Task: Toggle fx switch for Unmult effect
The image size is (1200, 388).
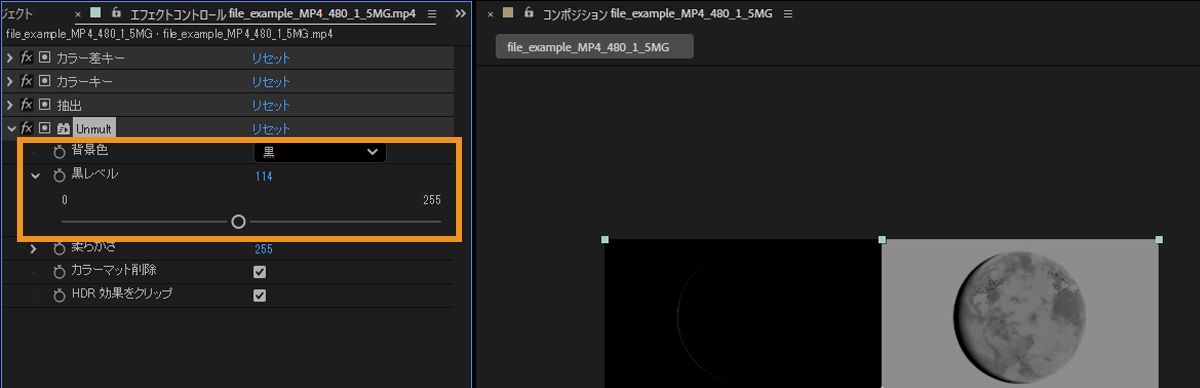Action: (27, 128)
